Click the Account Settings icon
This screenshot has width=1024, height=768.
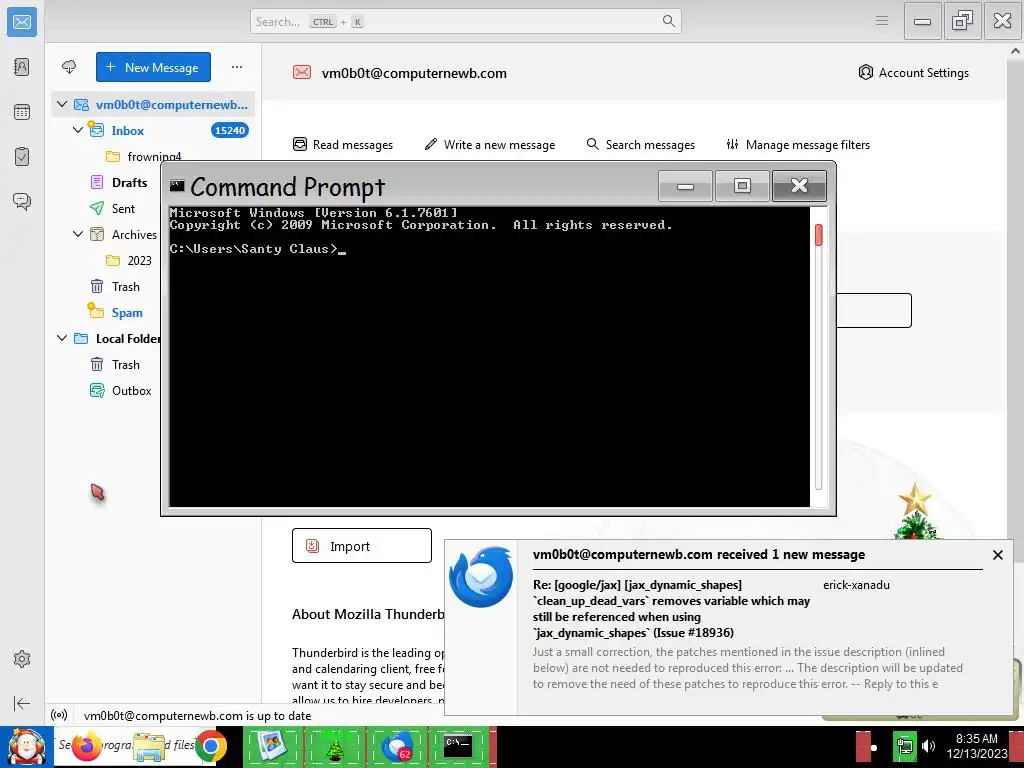click(x=865, y=72)
